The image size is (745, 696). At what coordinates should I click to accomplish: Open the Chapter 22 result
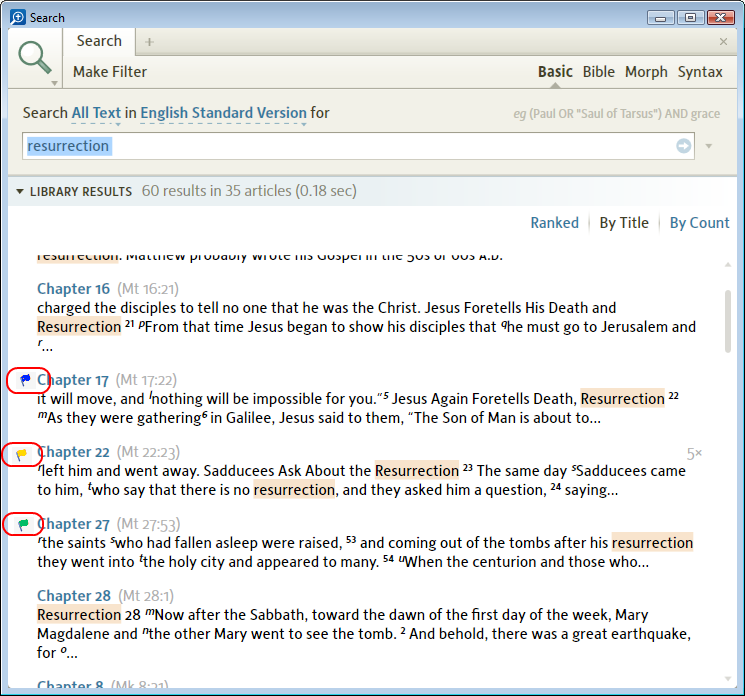73,452
